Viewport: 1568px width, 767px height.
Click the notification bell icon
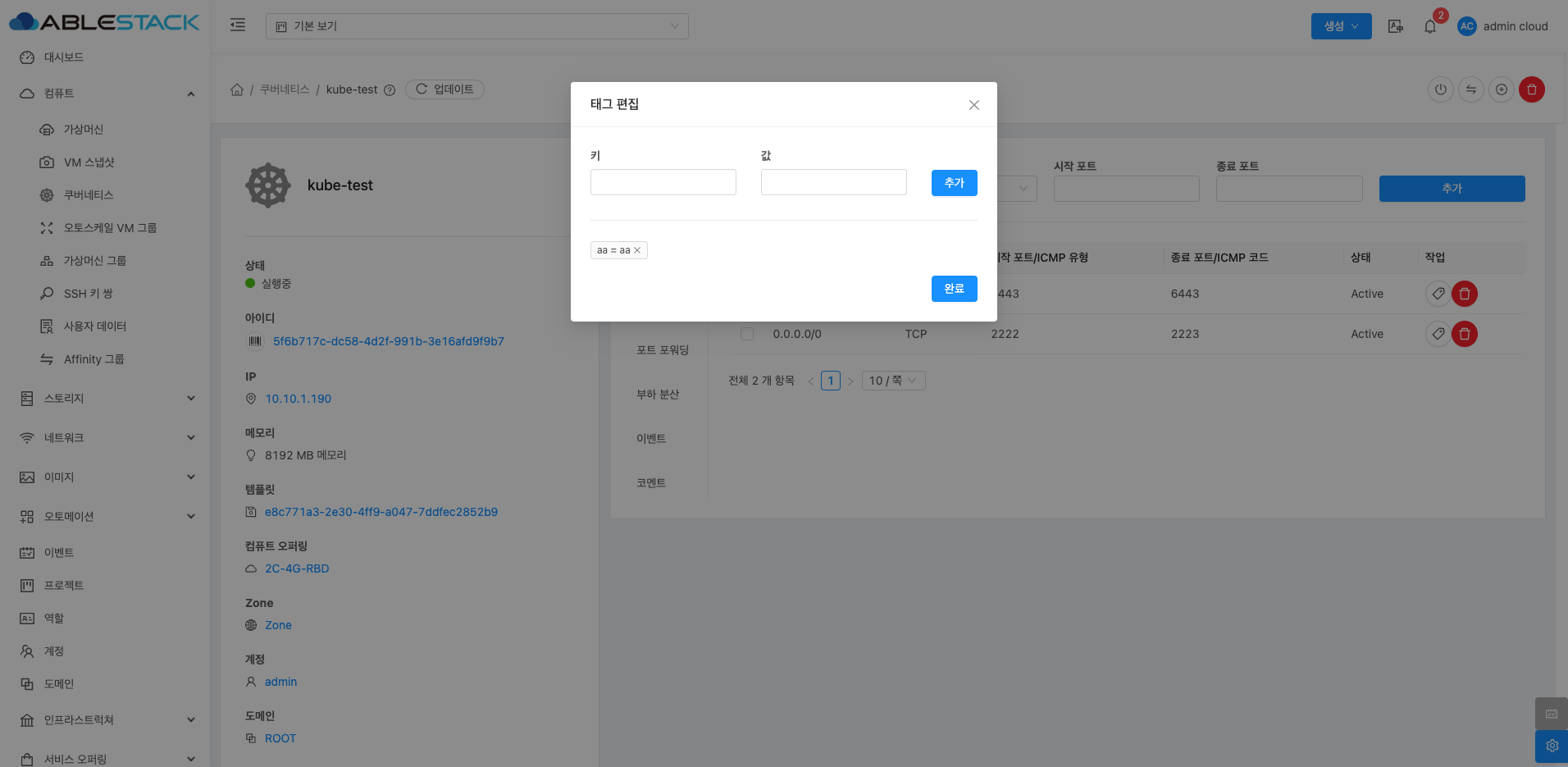[1430, 26]
